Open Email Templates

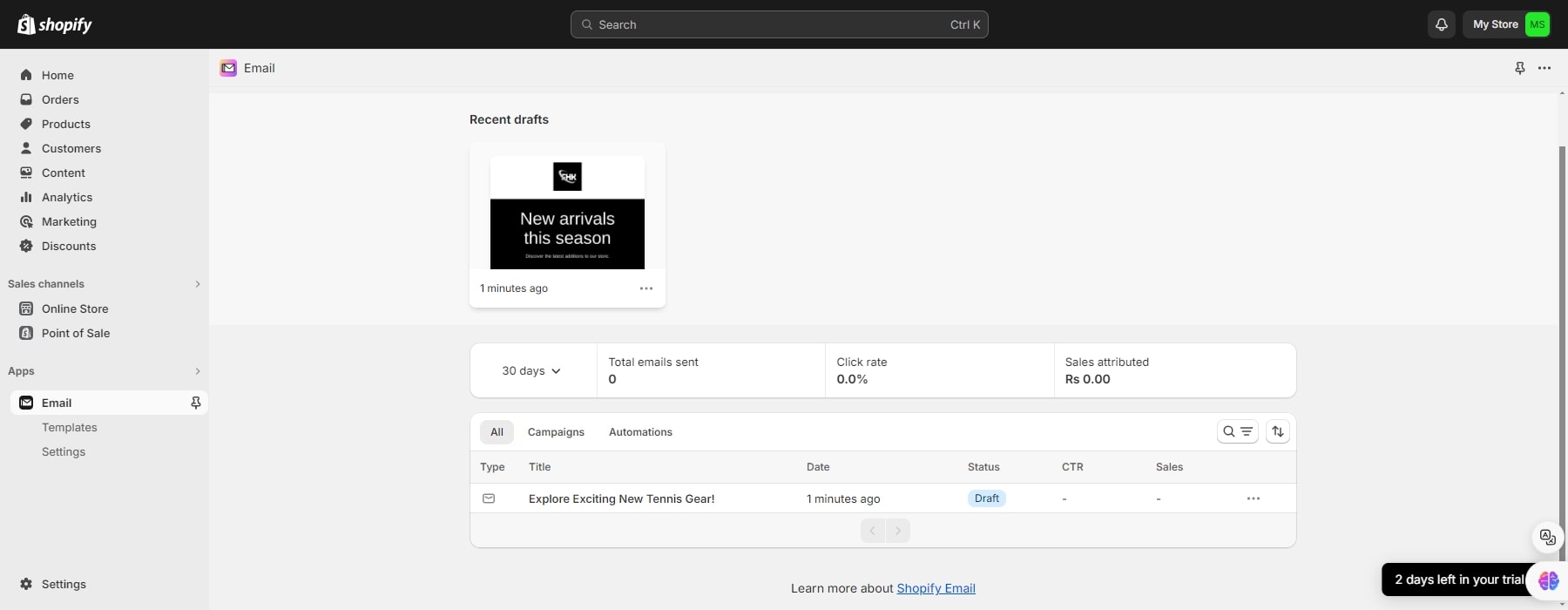pyautogui.click(x=70, y=427)
